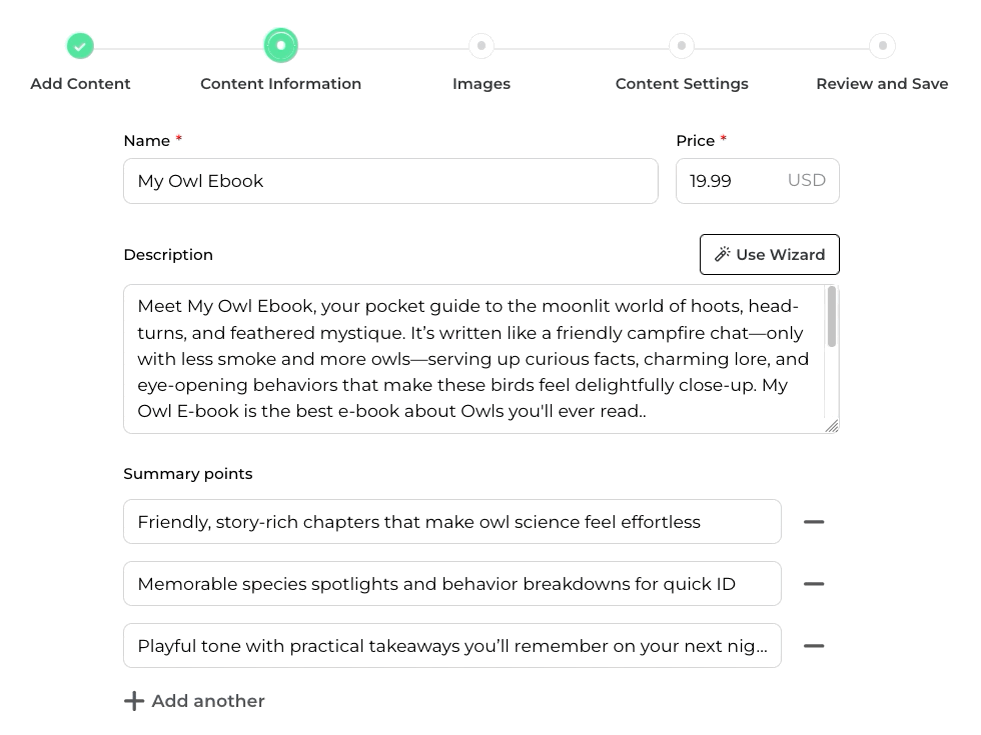
Task: Select the Content Settings step label
Action: (x=681, y=84)
